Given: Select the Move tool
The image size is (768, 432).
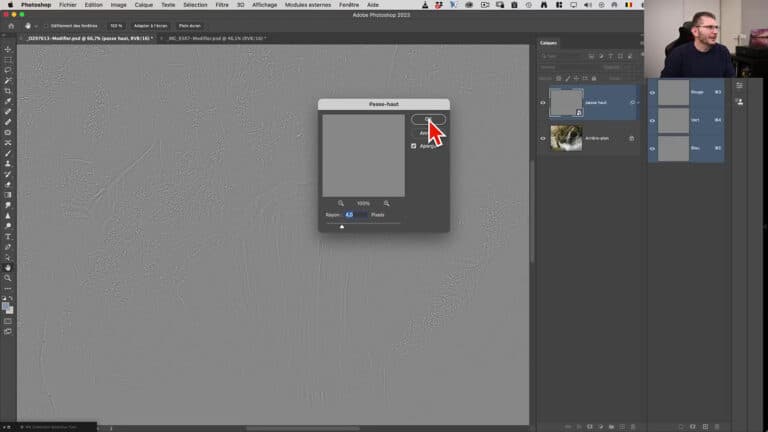Looking at the screenshot, I should [8, 49].
